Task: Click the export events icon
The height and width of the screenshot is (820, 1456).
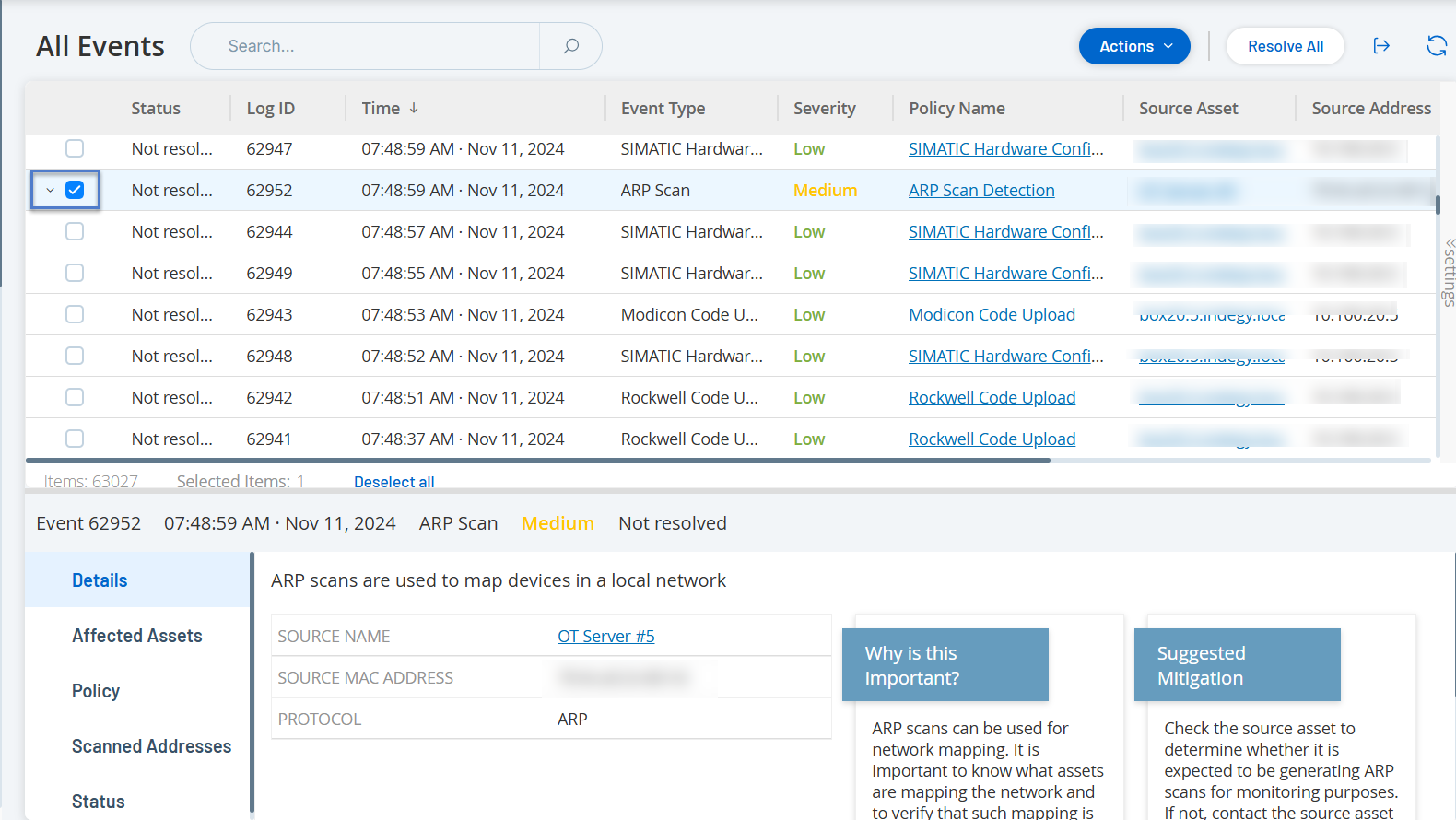Action: click(x=1380, y=46)
